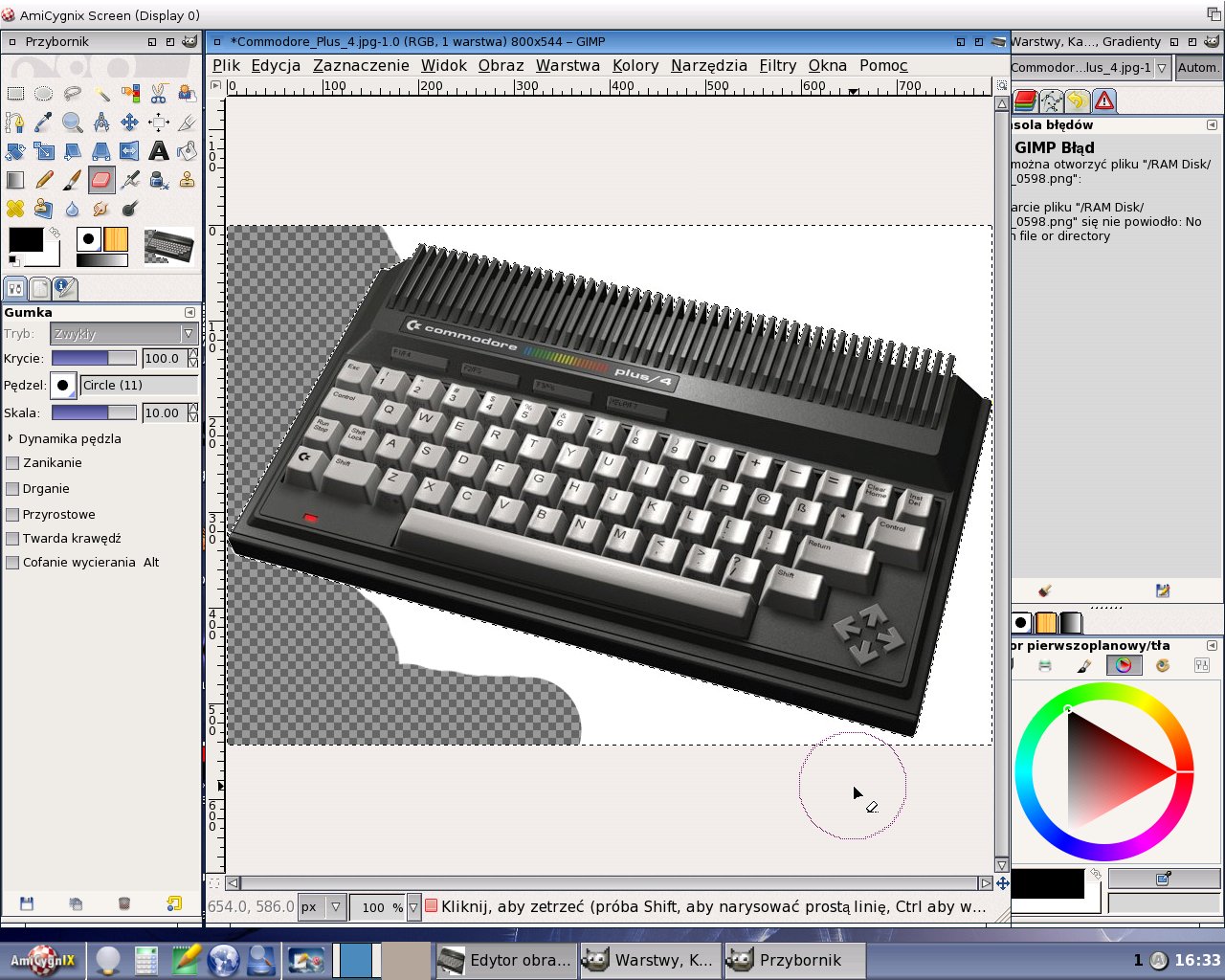Select the Clone stamp tool

pos(188,180)
